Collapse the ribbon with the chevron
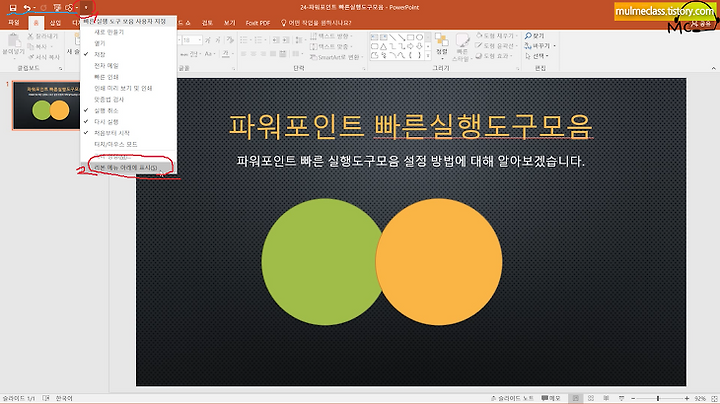The width and height of the screenshot is (720, 404). click(x=713, y=68)
